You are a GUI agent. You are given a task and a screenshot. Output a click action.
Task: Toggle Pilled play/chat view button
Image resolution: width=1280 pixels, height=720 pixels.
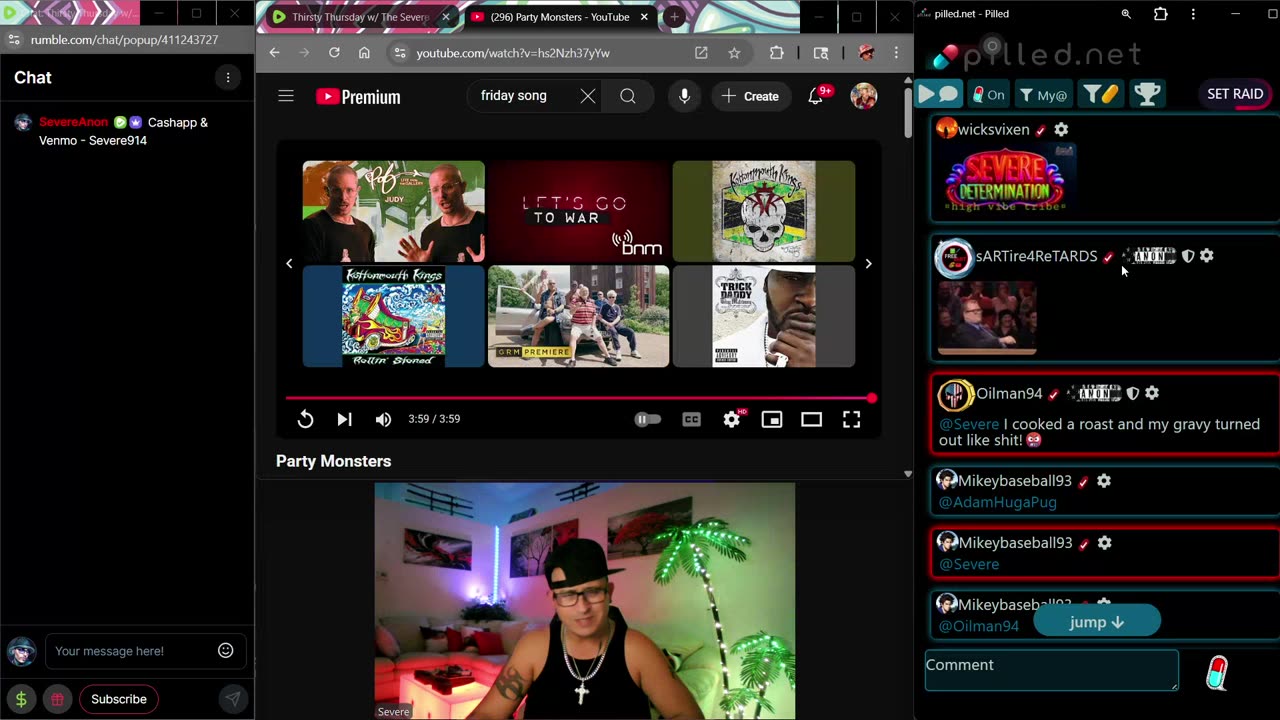(x=938, y=94)
